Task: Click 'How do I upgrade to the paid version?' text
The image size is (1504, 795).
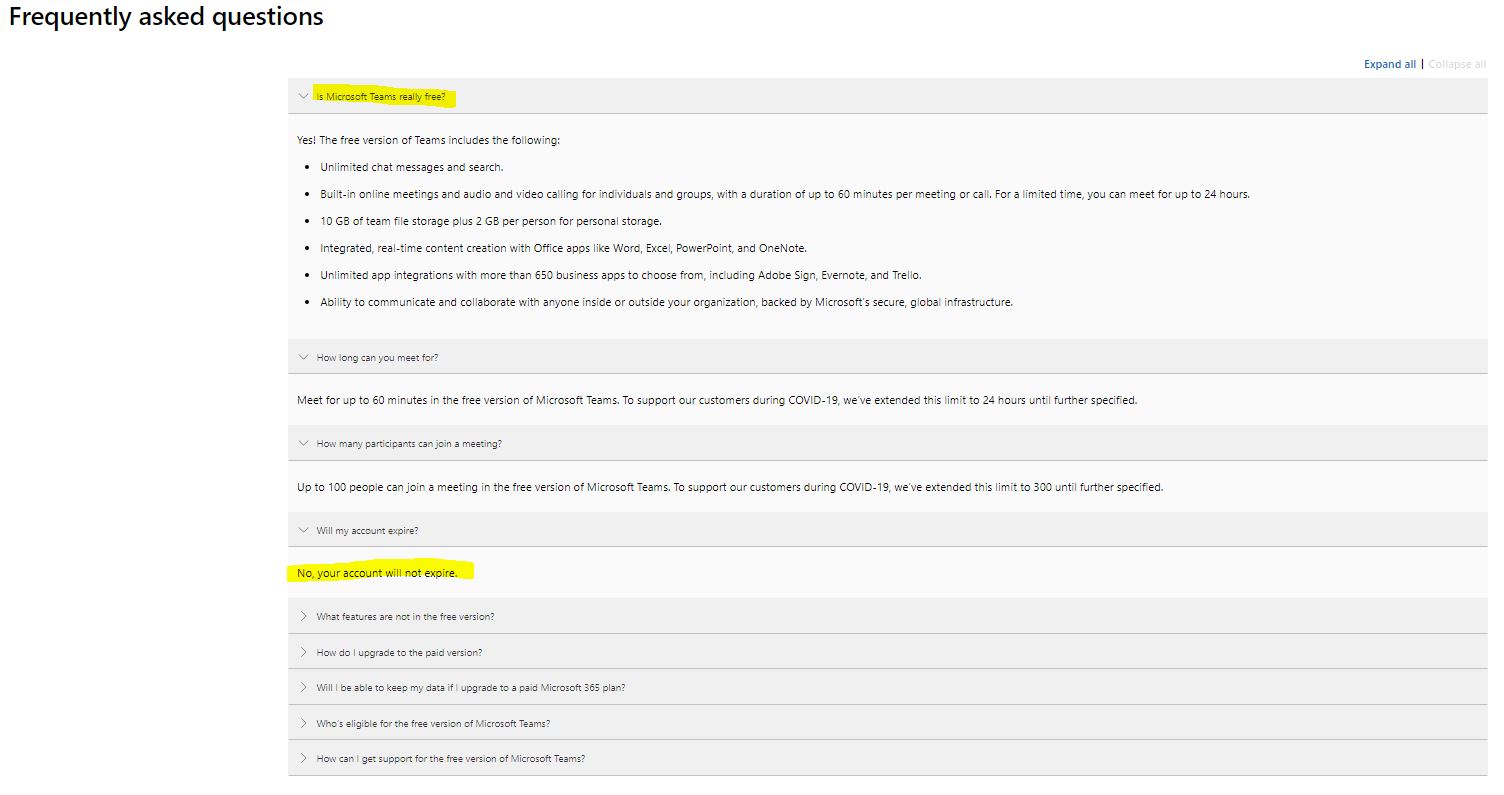Action: pyautogui.click(x=399, y=653)
